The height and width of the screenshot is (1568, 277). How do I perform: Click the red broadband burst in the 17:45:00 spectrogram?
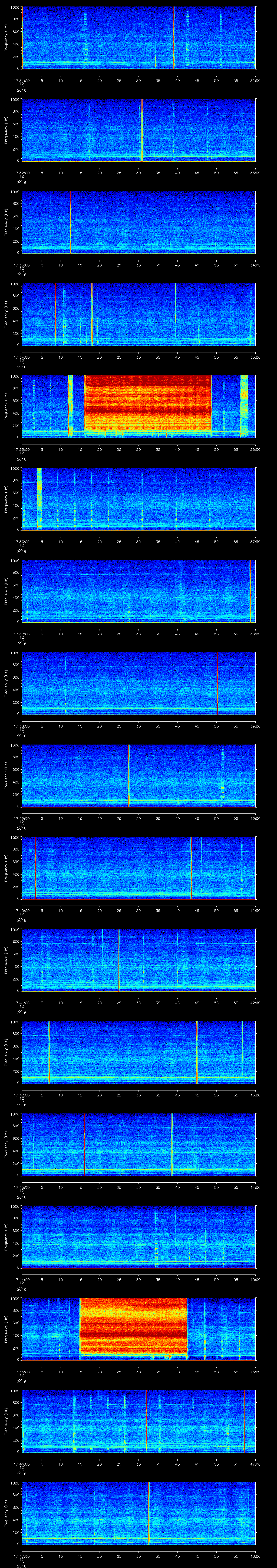133,1326
